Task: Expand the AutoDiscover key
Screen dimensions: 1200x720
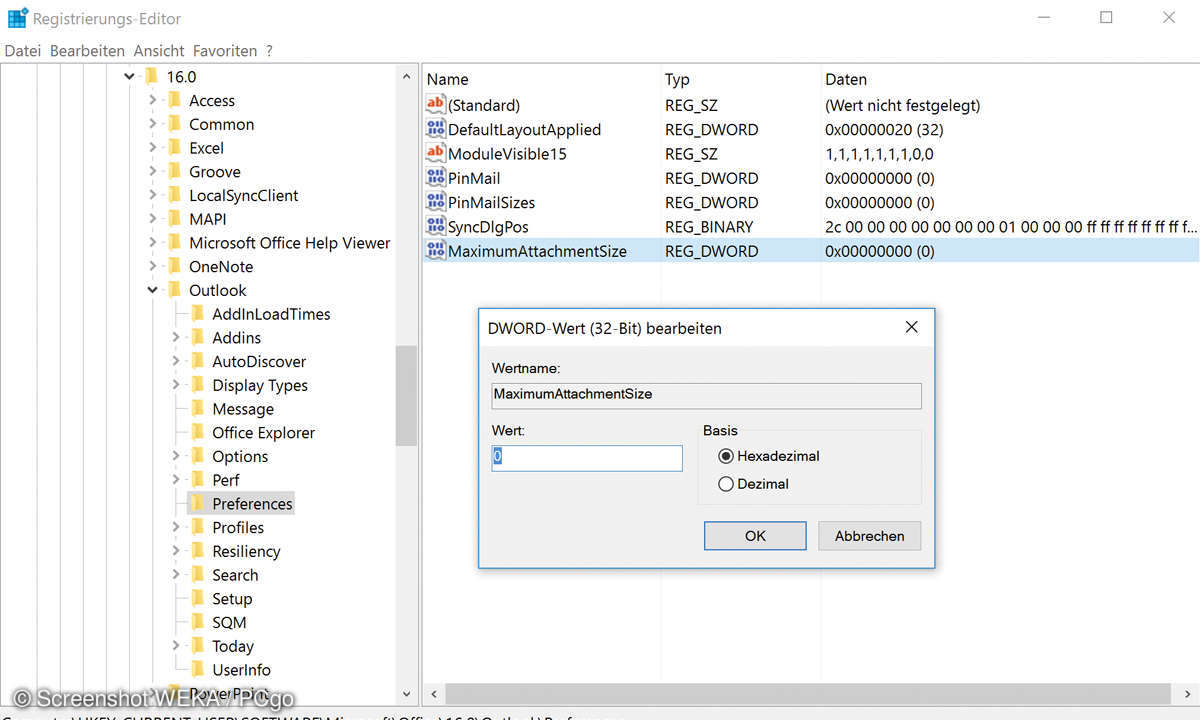Action: coord(176,362)
